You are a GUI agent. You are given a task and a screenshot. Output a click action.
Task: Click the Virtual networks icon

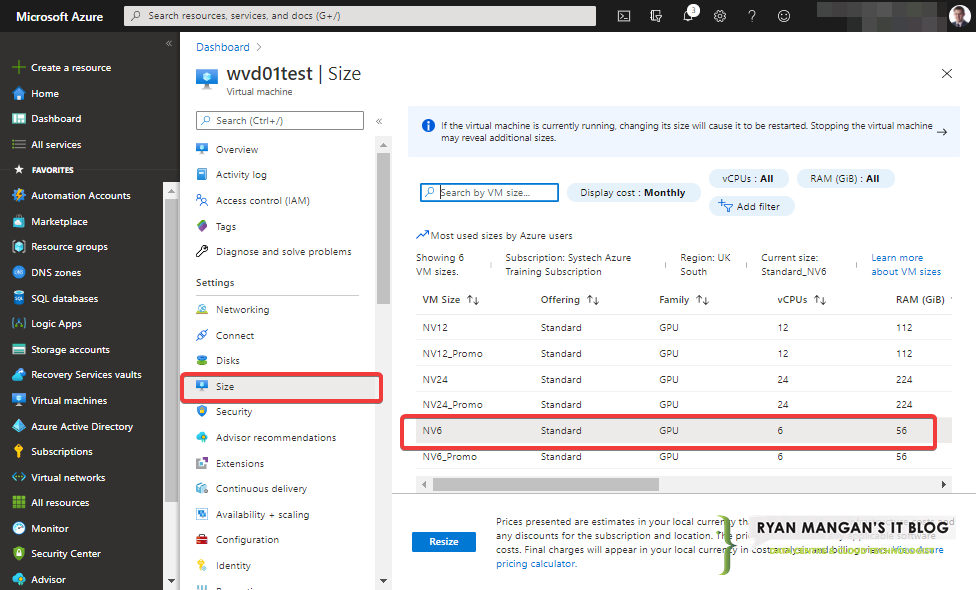[x=19, y=477]
